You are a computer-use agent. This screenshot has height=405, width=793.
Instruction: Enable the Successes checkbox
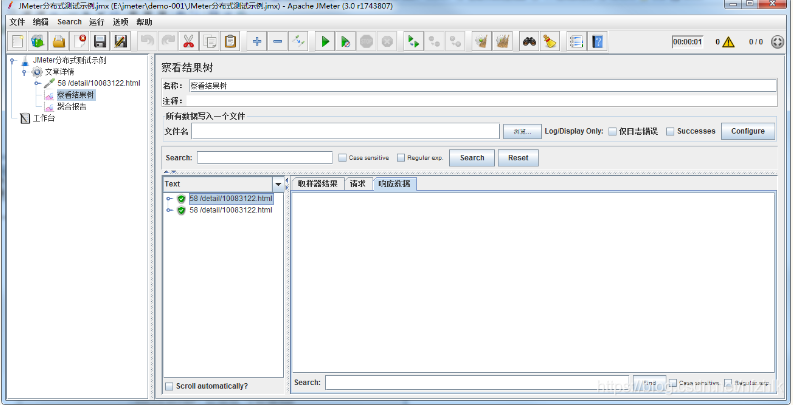tap(670, 131)
